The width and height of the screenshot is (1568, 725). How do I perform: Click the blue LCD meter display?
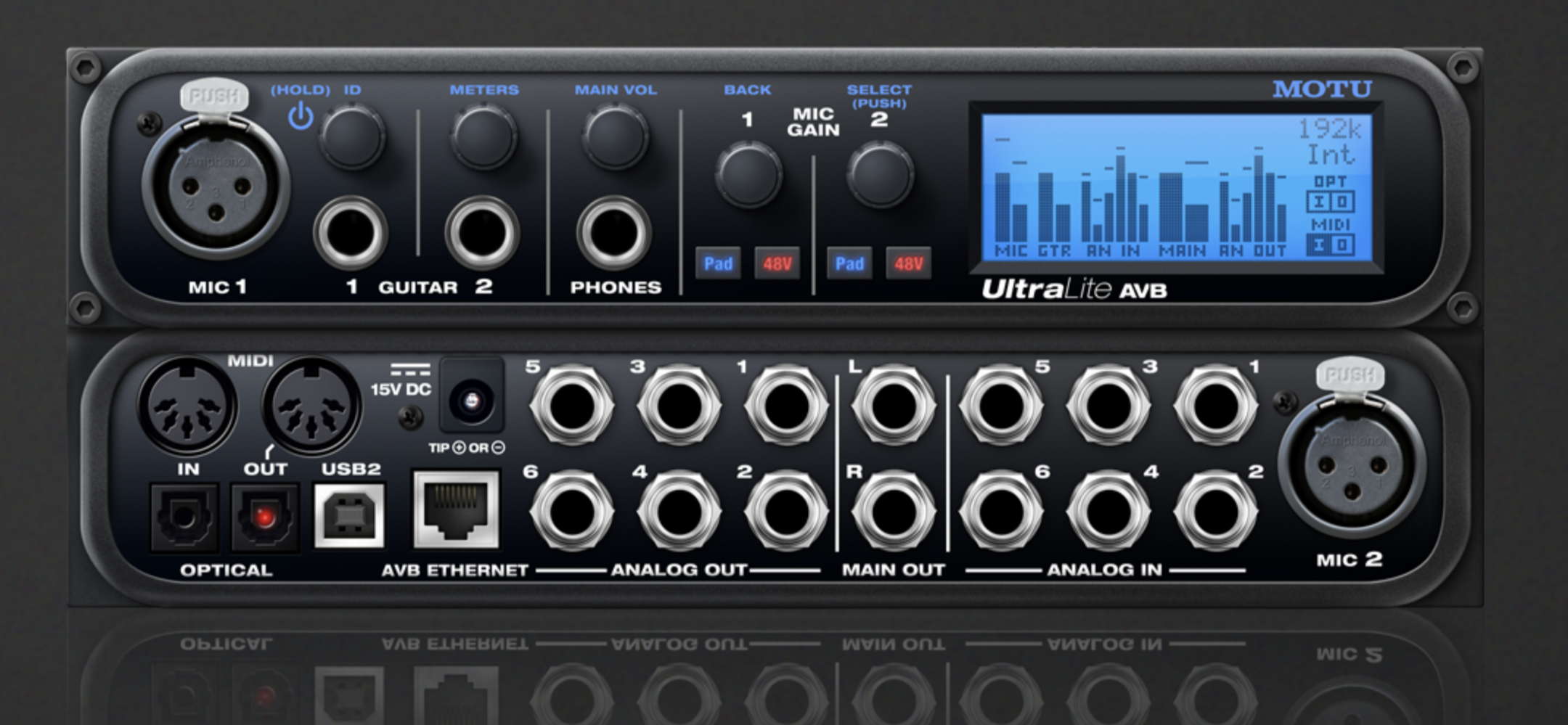[1176, 187]
